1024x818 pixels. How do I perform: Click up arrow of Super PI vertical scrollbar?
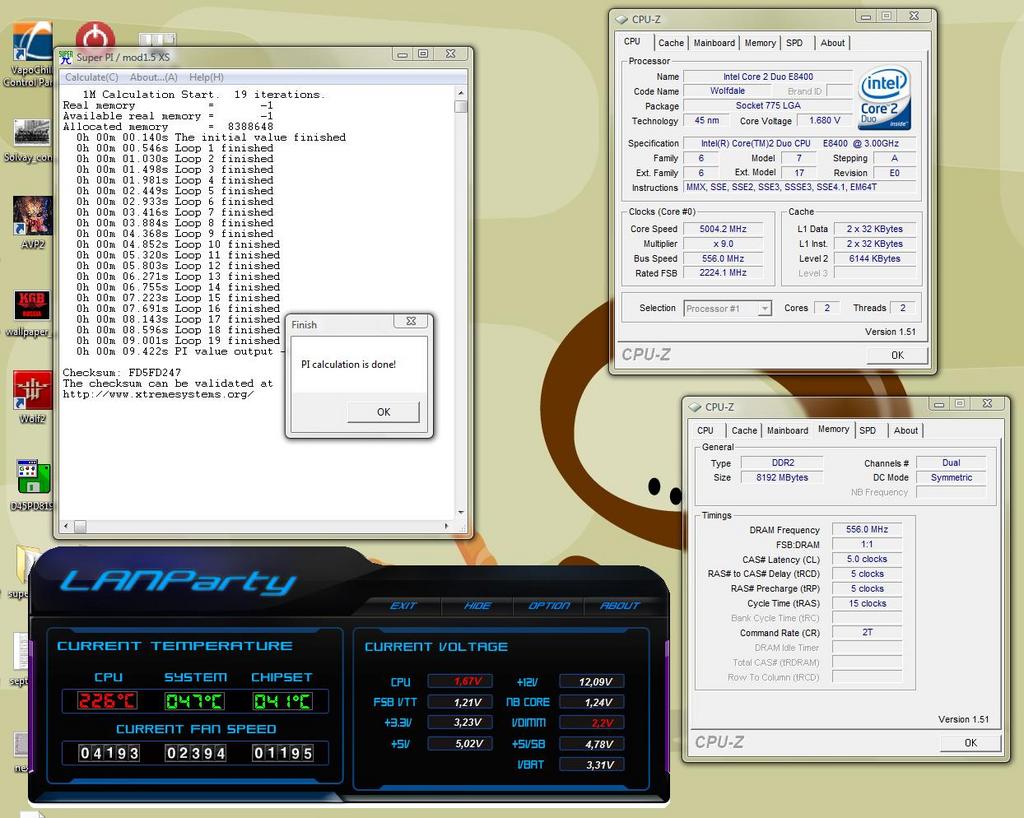coord(461,93)
